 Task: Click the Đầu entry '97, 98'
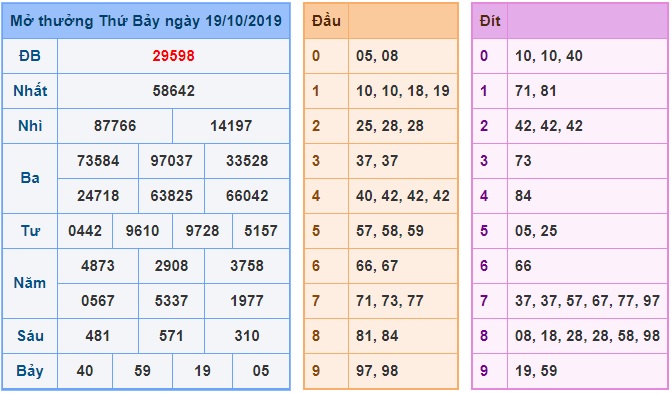(x=377, y=371)
